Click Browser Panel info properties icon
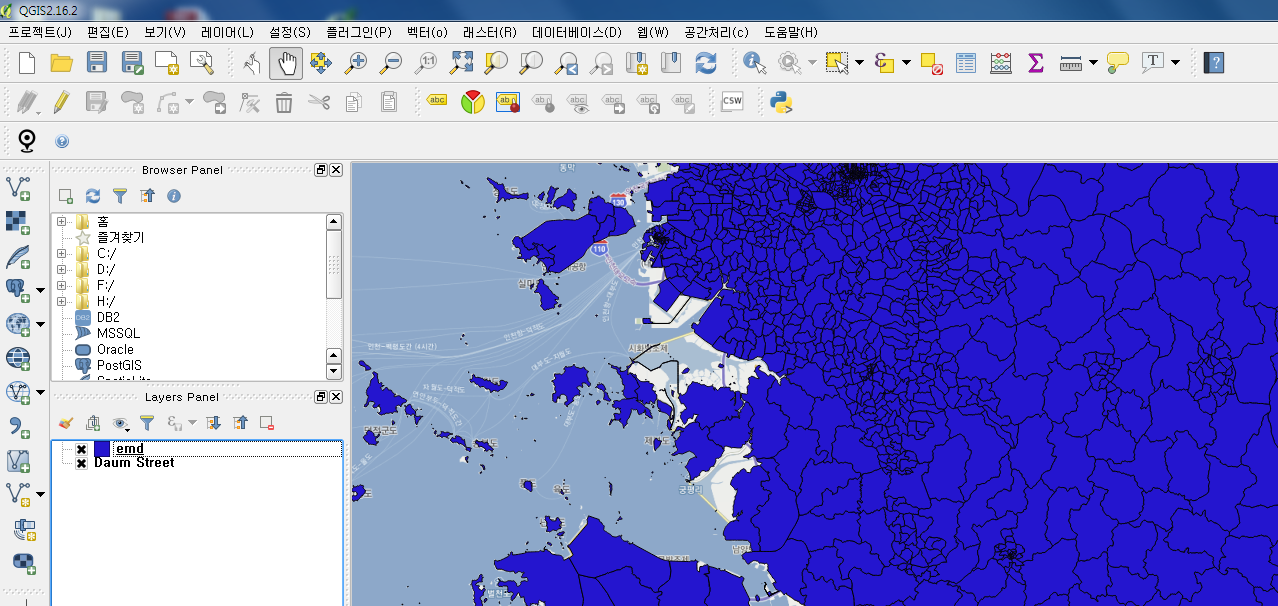The width and height of the screenshot is (1278, 606). point(174,196)
